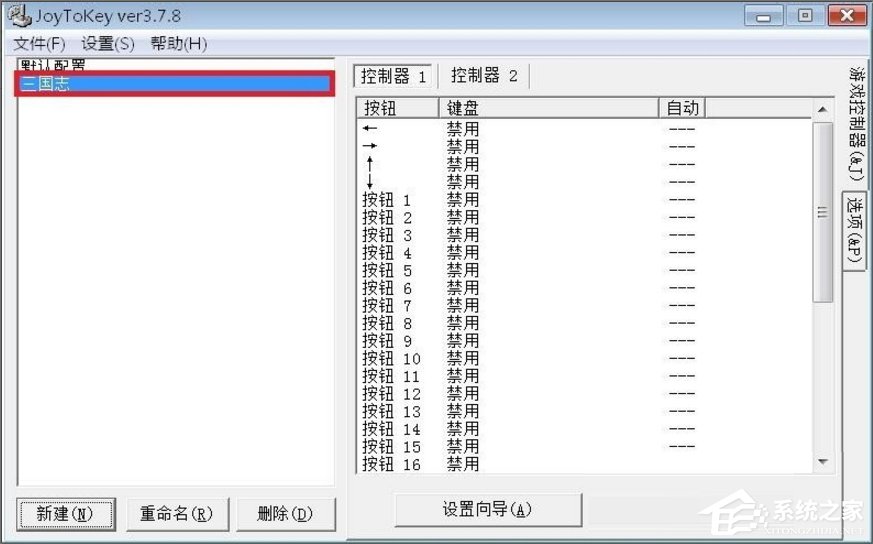Screen dimensions: 873x544
Task: Select the 按钮 2 row
Action: pyautogui.click(x=584, y=217)
